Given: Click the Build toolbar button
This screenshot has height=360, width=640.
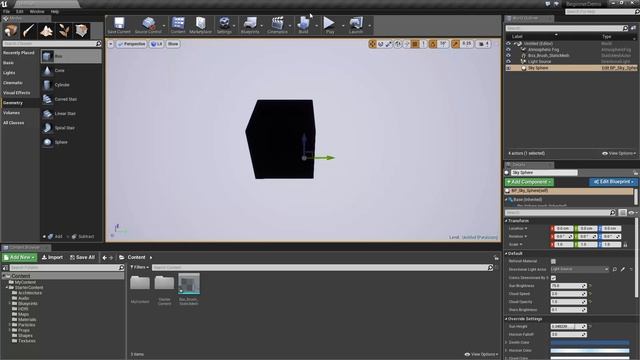Looking at the screenshot, I should (303, 25).
